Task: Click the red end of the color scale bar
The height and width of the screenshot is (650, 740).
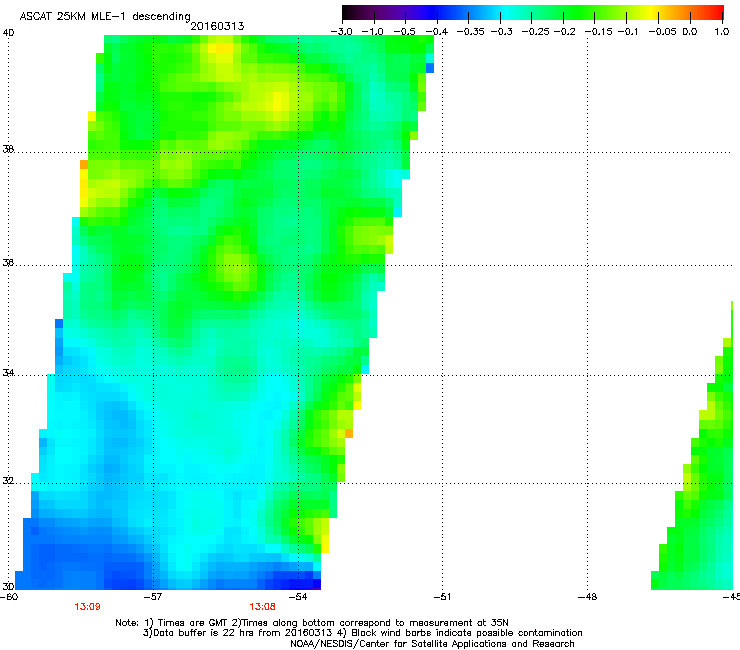Action: coord(716,12)
